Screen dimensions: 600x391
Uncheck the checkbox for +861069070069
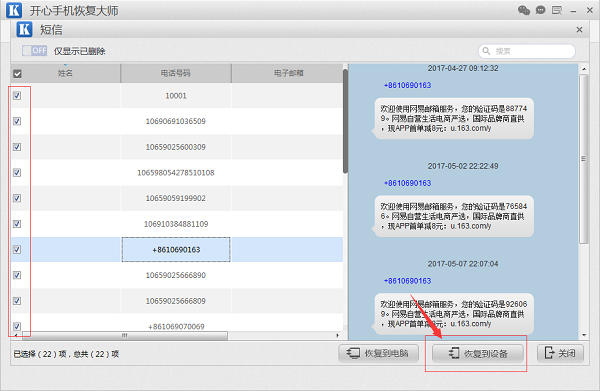point(17,326)
